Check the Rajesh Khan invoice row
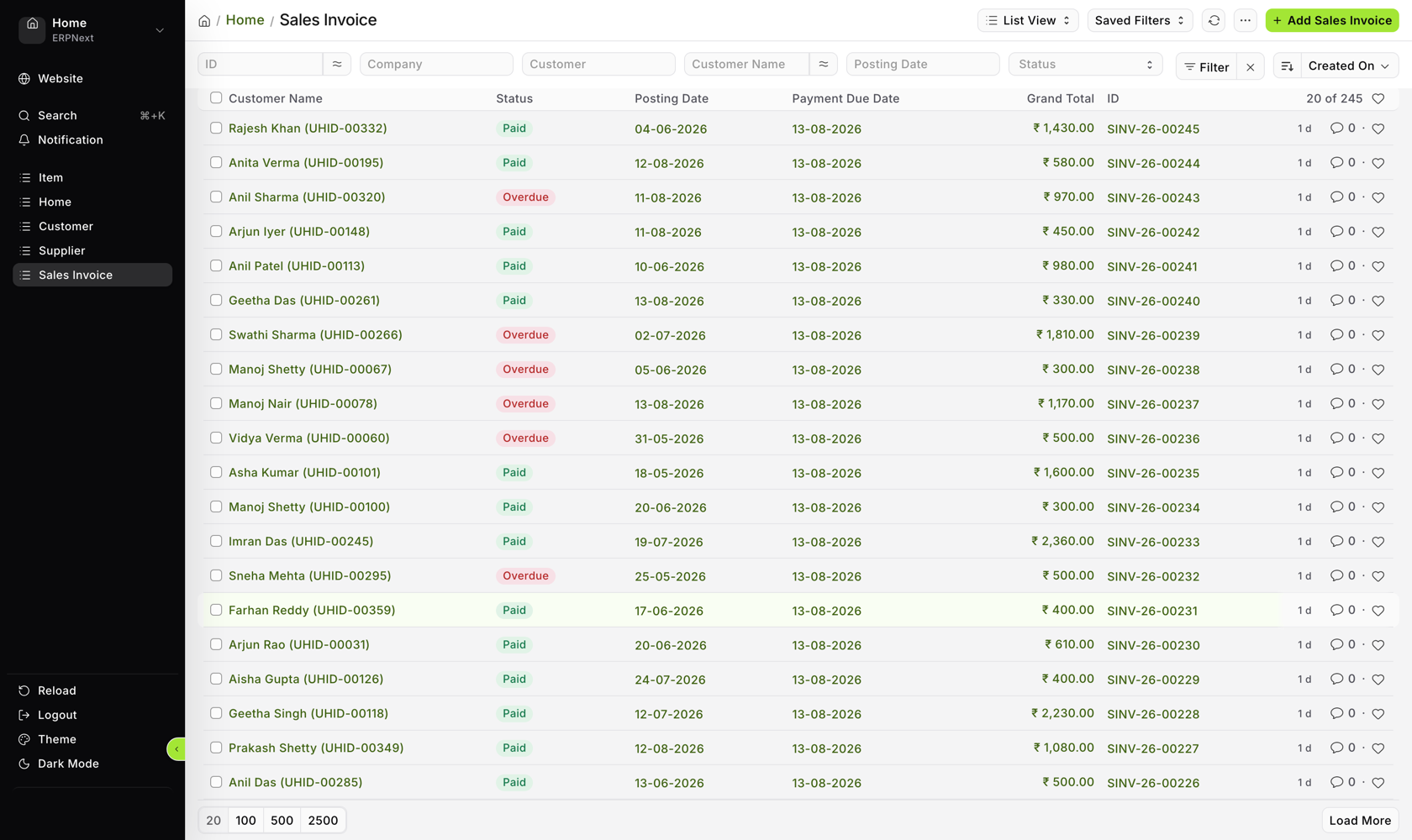1412x840 pixels. [x=216, y=129]
